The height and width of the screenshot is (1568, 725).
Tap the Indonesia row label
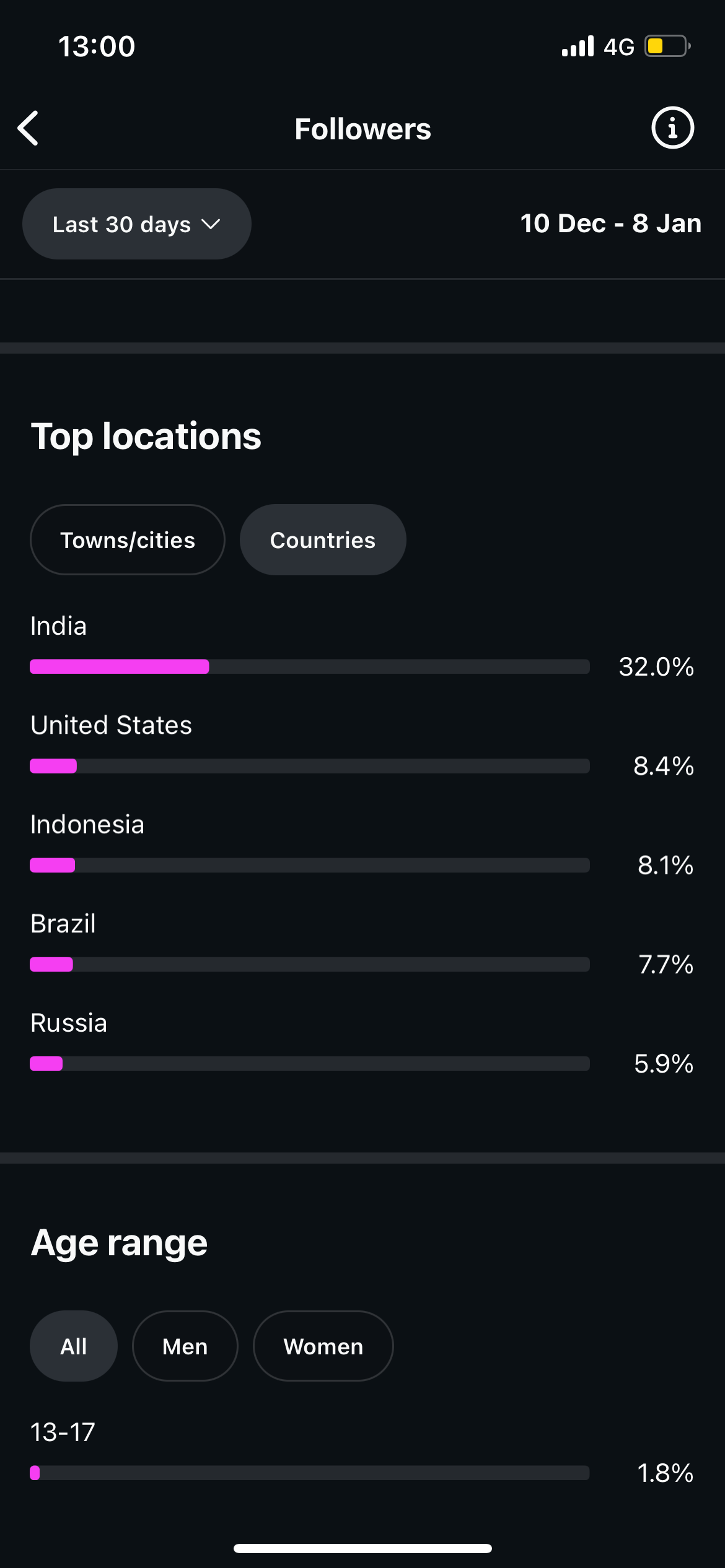[87, 825]
